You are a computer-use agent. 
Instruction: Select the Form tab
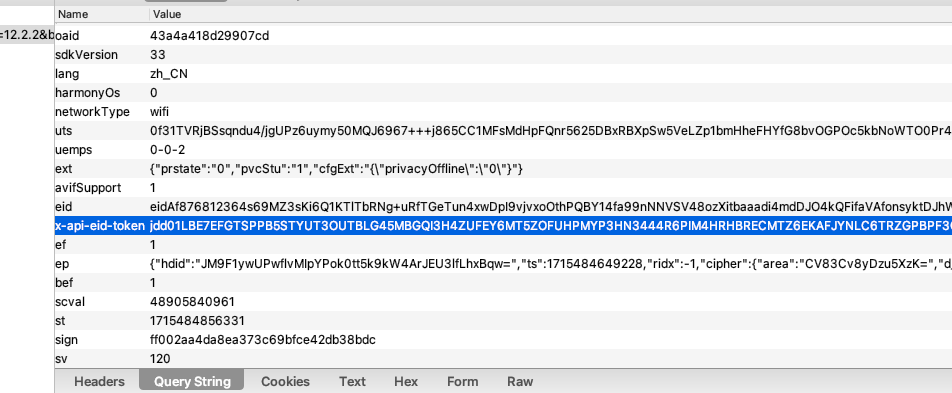[463, 381]
